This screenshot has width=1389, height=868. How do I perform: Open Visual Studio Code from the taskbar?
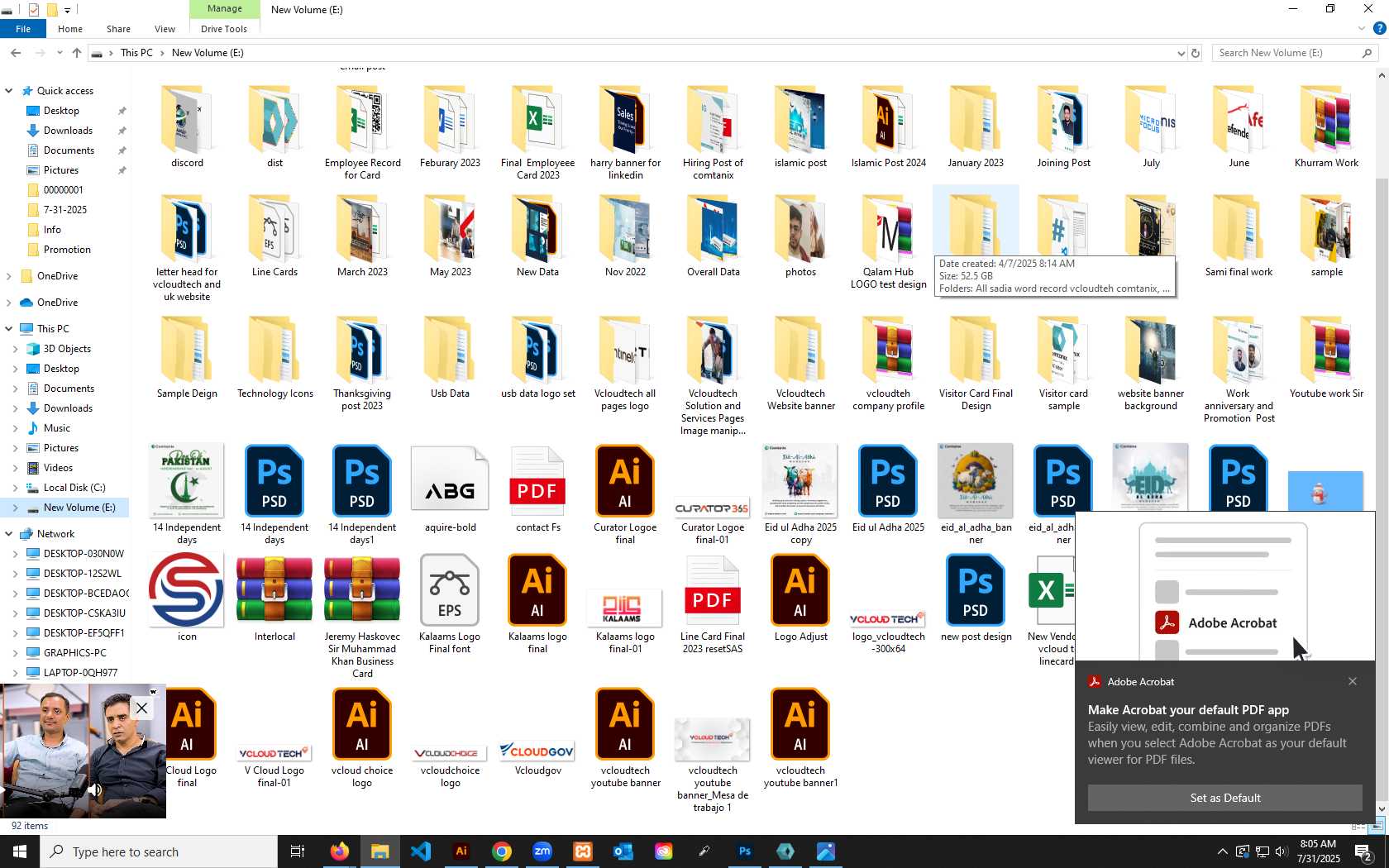tap(420, 851)
